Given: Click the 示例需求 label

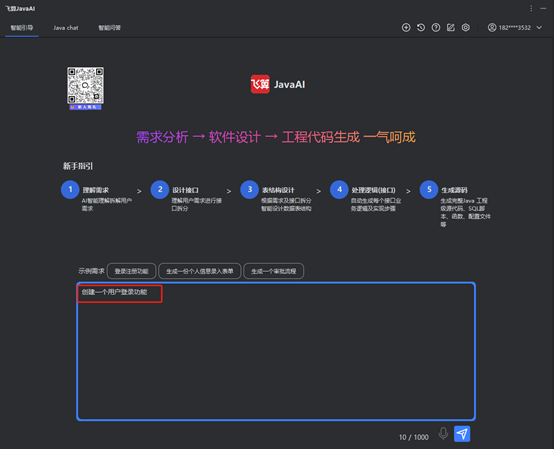Looking at the screenshot, I should click(91, 271).
